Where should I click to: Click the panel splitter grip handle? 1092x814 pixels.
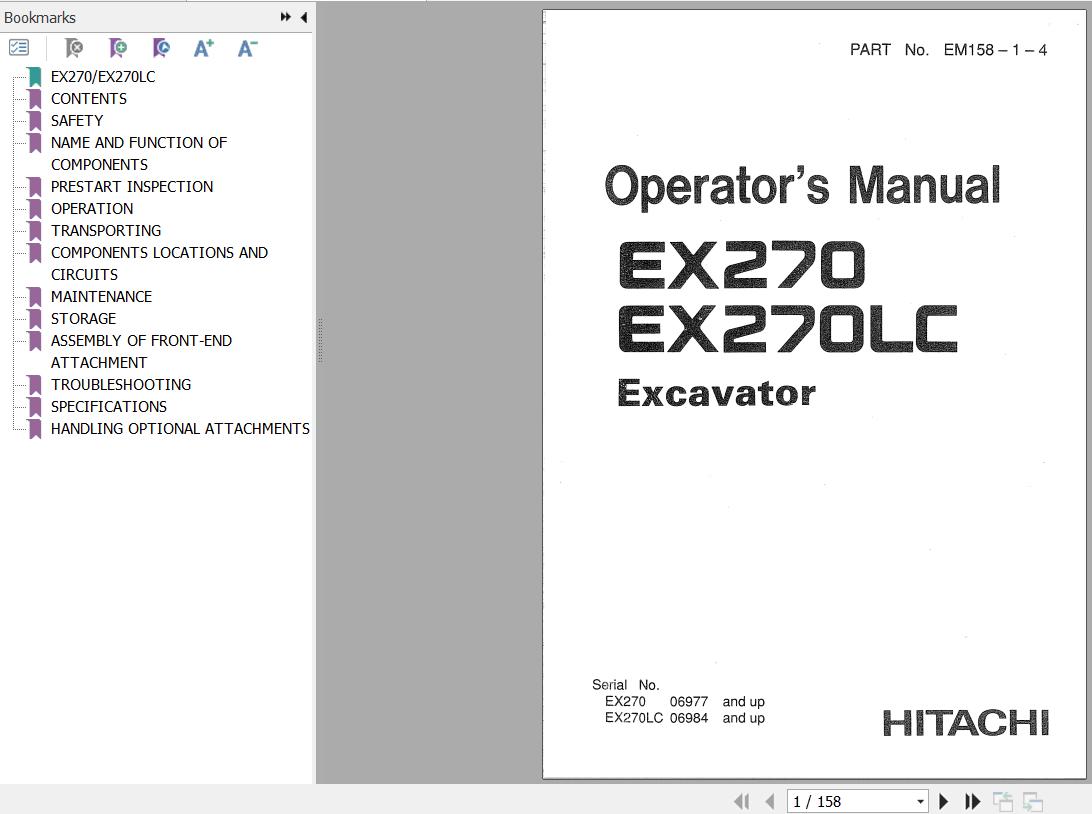[320, 341]
